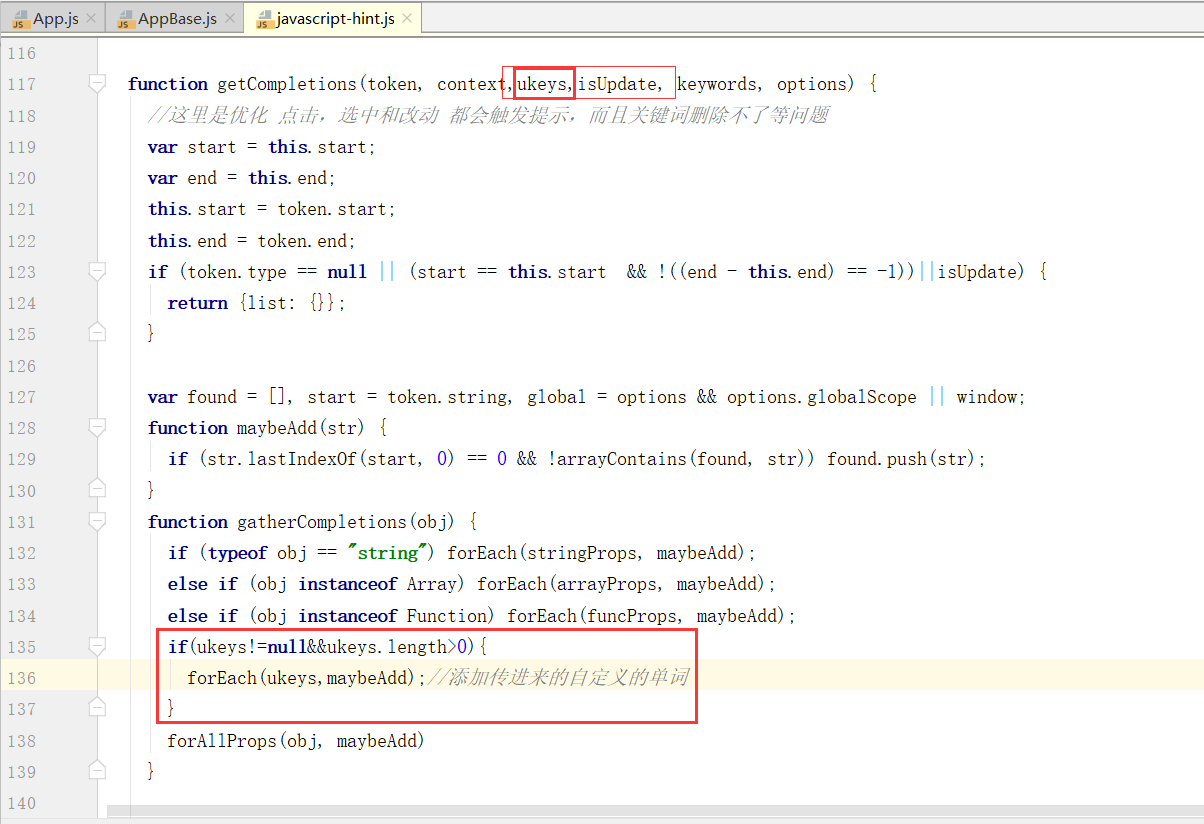Close the App.js tab
Screen dimensions: 1204x824
pyautogui.click(x=91, y=19)
